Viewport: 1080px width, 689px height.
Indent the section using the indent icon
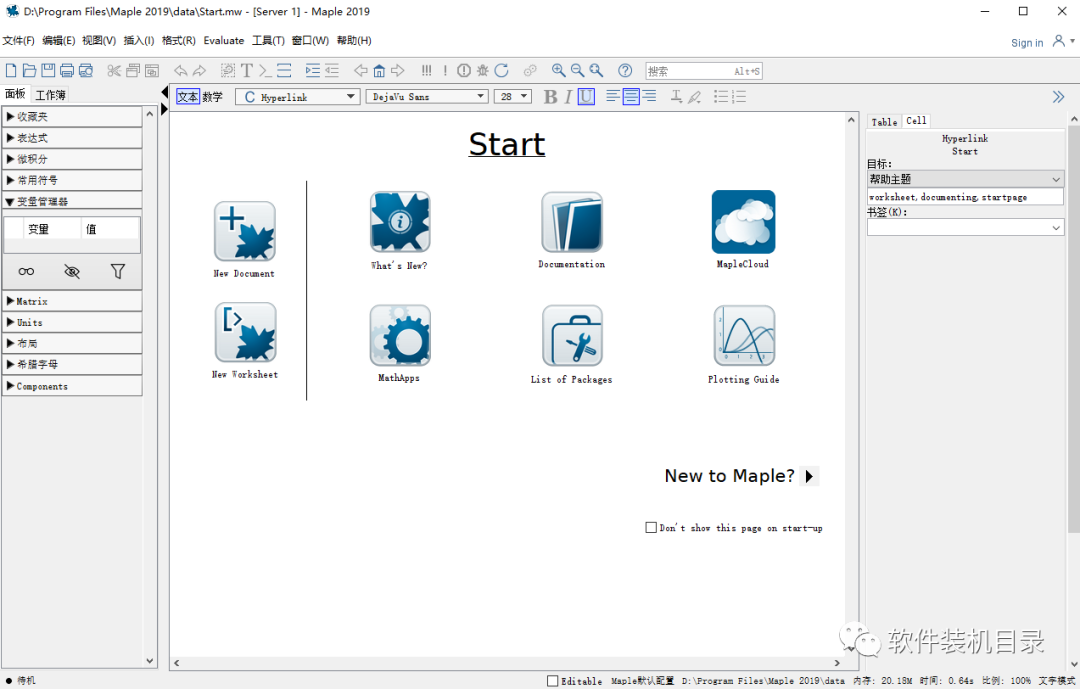pos(313,70)
